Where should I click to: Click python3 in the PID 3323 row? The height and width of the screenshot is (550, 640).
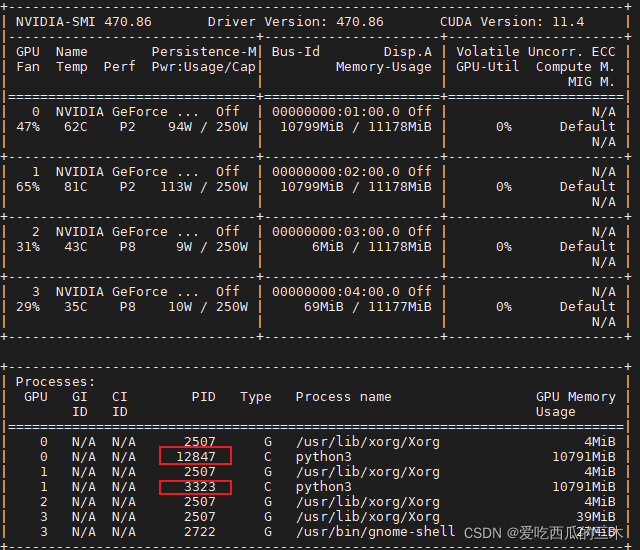(324, 487)
